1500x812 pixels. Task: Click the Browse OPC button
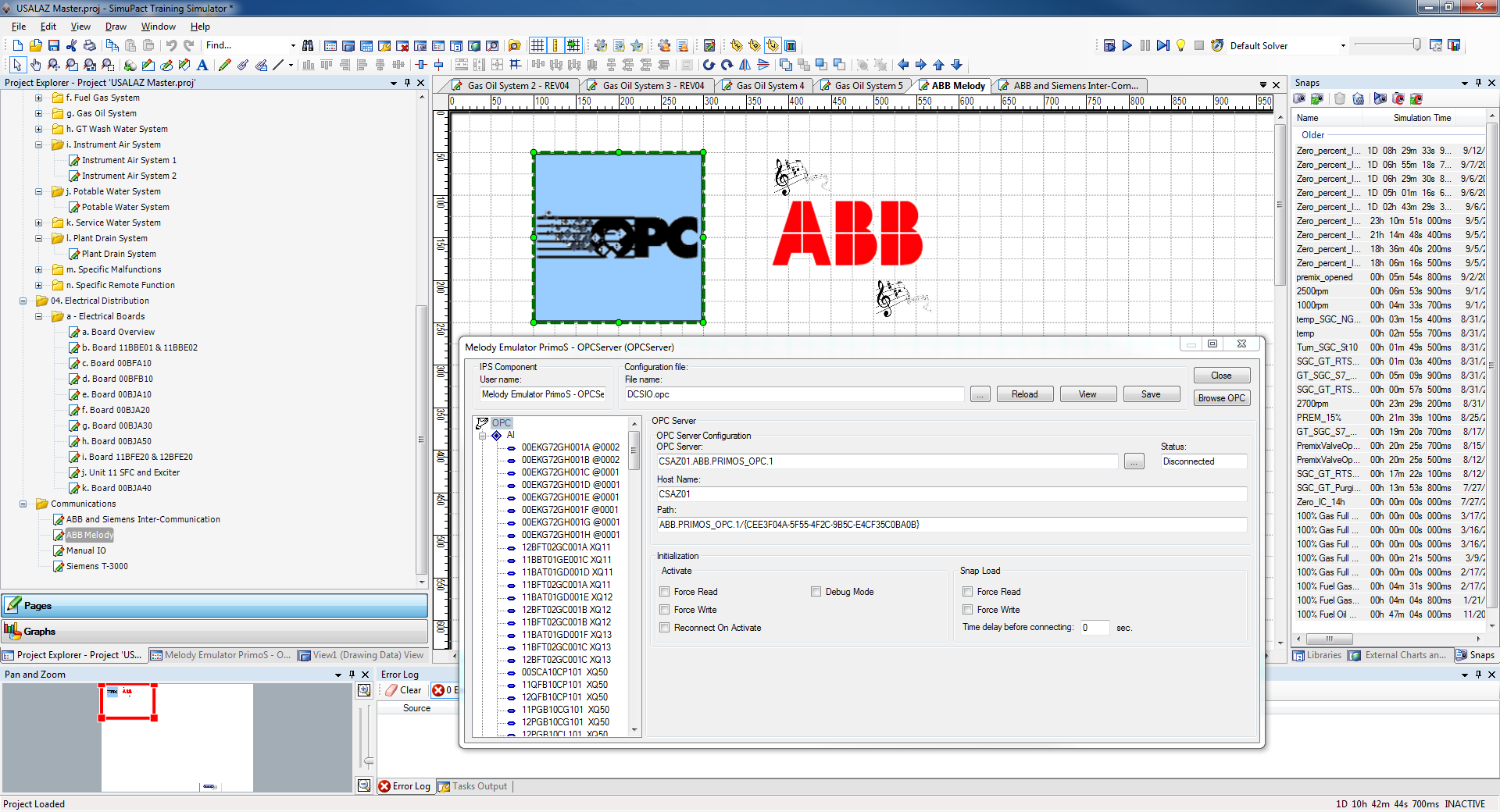pyautogui.click(x=1221, y=397)
